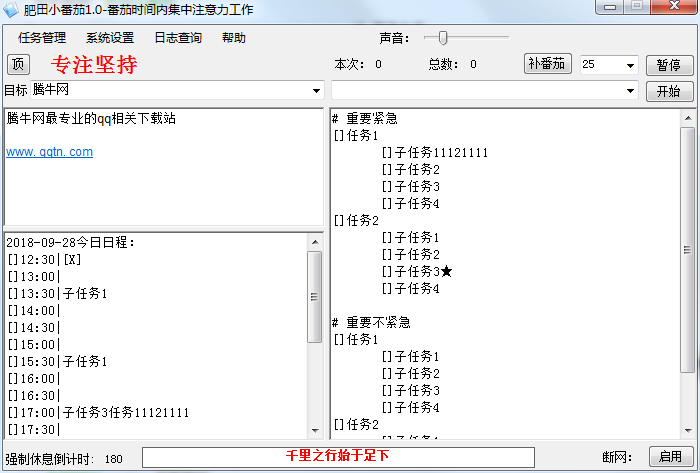Open the 日志查询 menu

pyautogui.click(x=178, y=38)
